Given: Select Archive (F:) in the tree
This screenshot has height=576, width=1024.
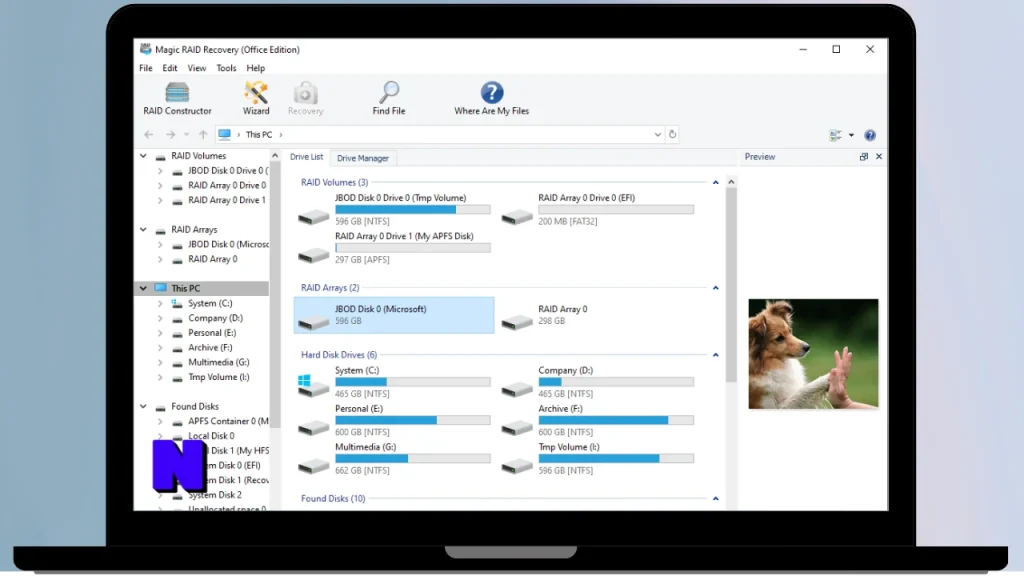Looking at the screenshot, I should 210,348.
